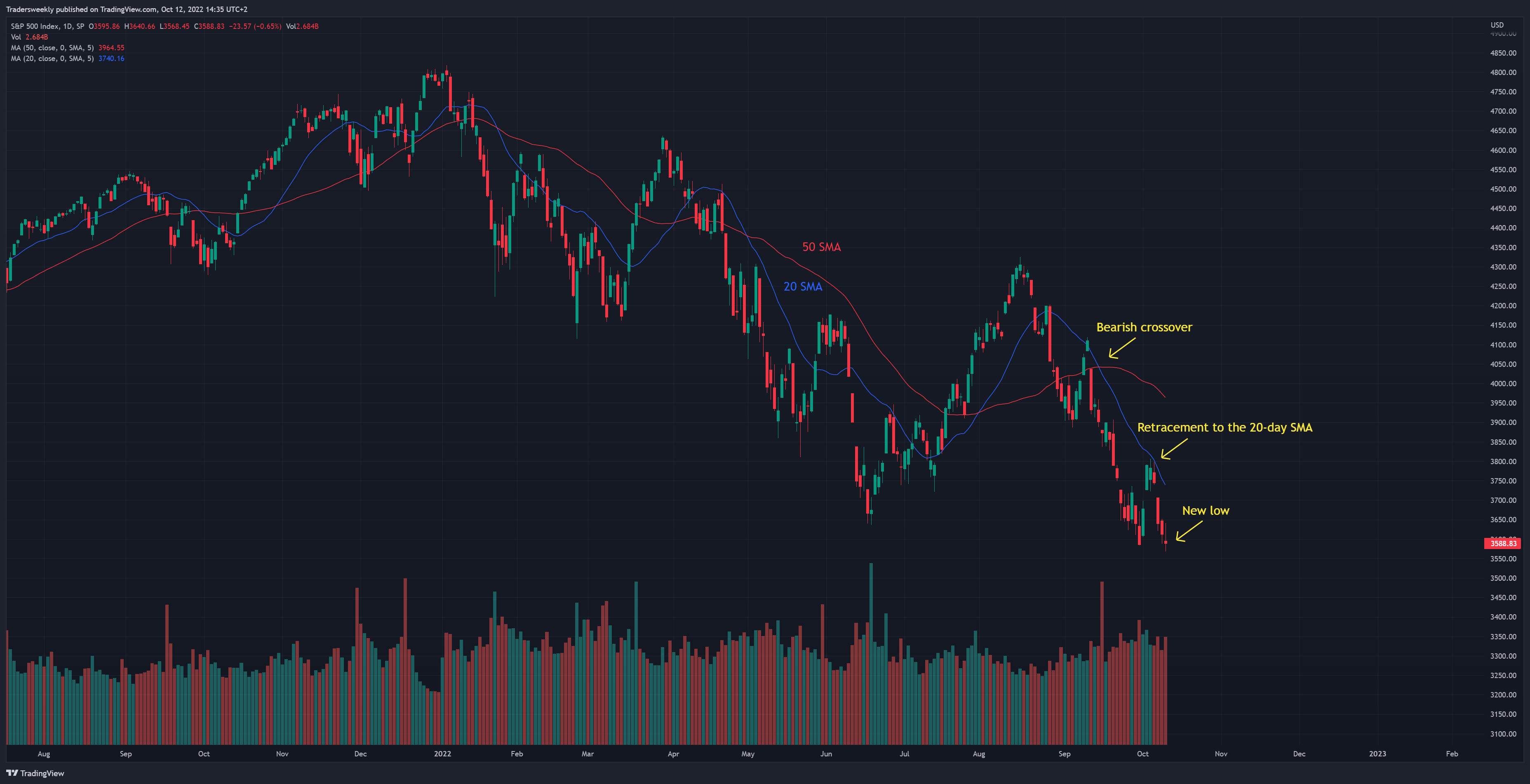Click the May label on the time axis
This screenshot has height=784, width=1530.
[748, 754]
